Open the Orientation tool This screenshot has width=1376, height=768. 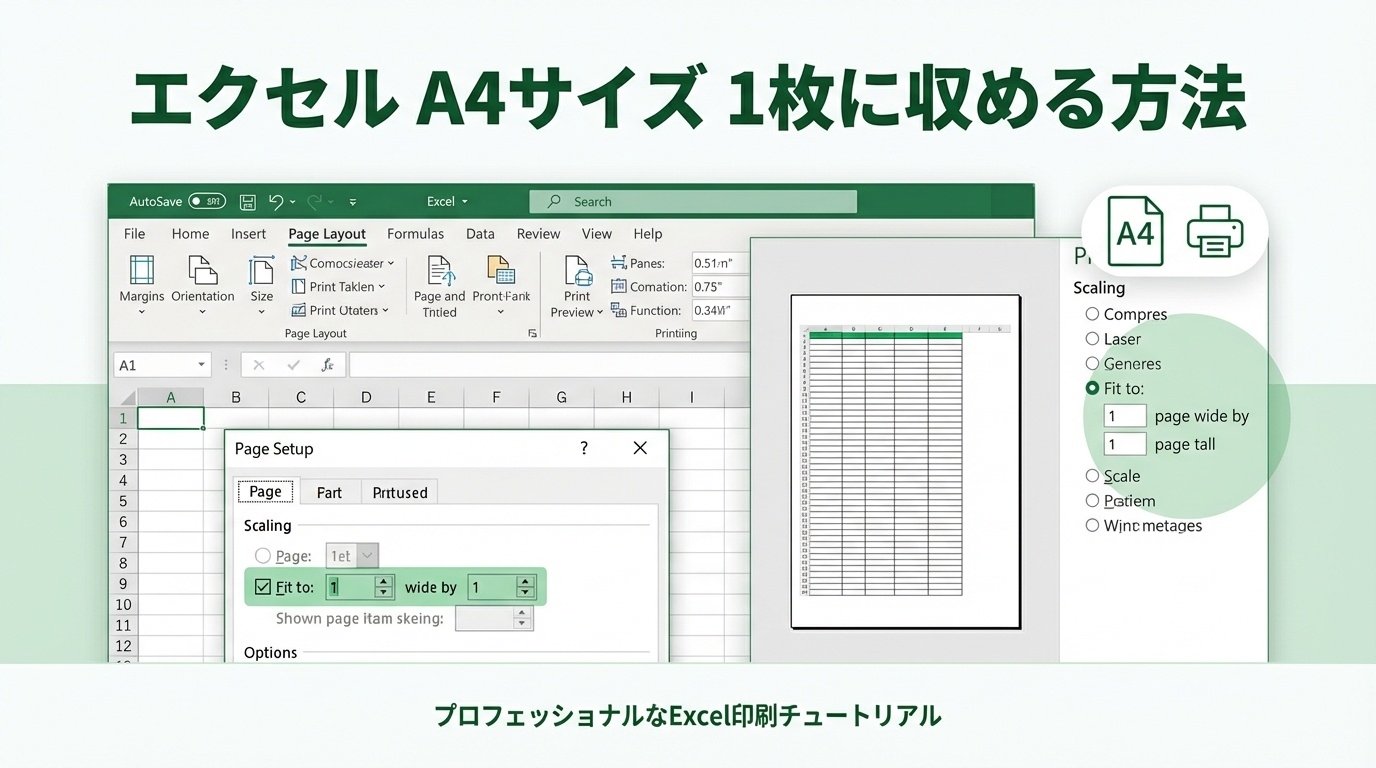coord(202,271)
